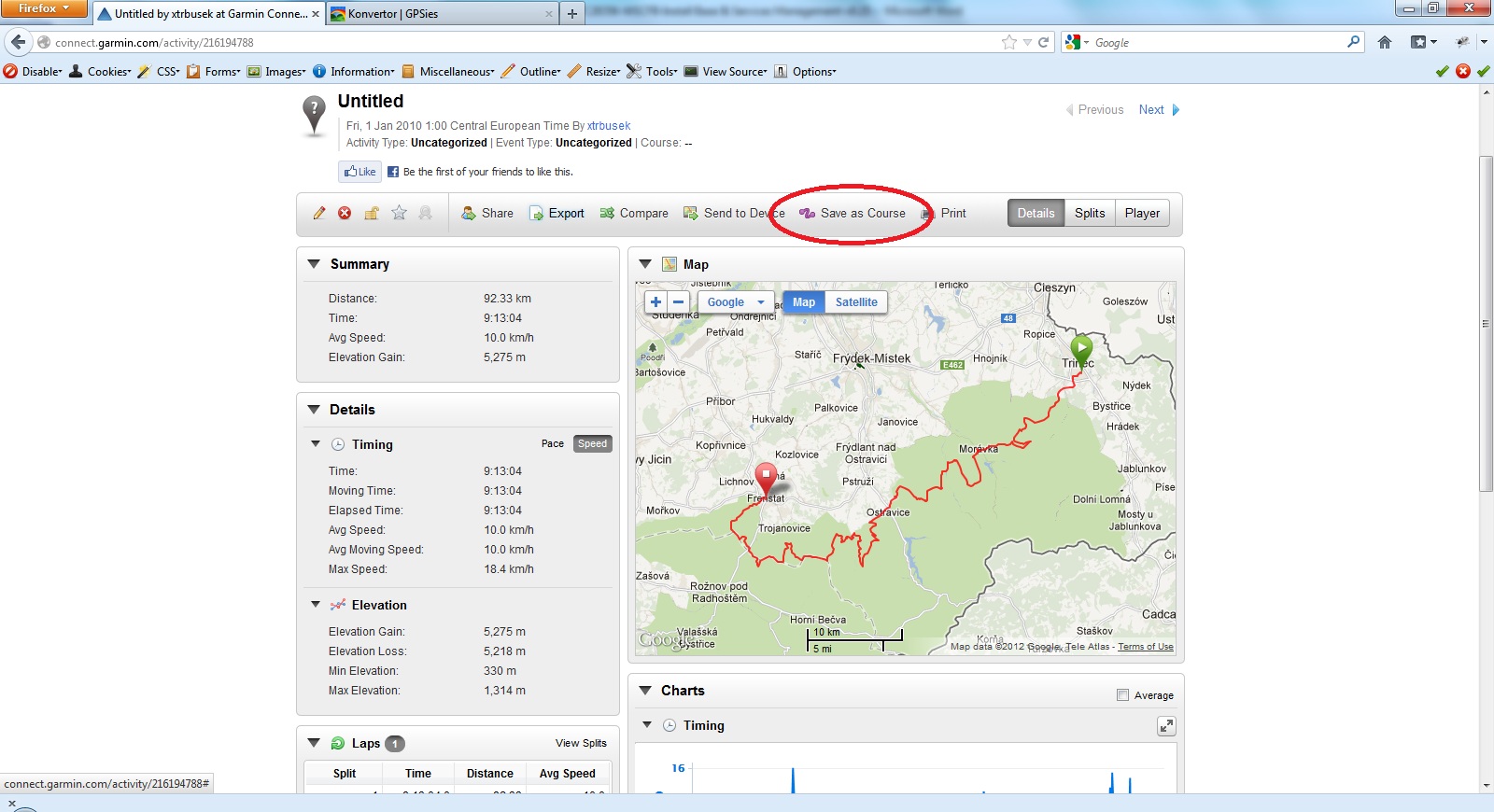Click the browser back button
The width and height of the screenshot is (1494, 812).
[x=18, y=42]
